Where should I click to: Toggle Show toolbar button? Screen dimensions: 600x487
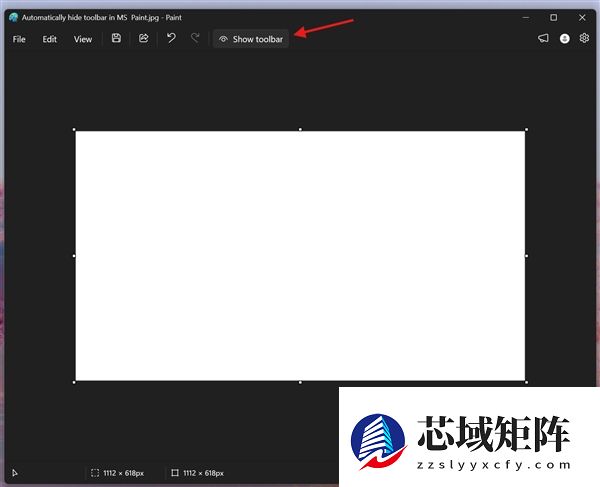pyautogui.click(x=251, y=39)
